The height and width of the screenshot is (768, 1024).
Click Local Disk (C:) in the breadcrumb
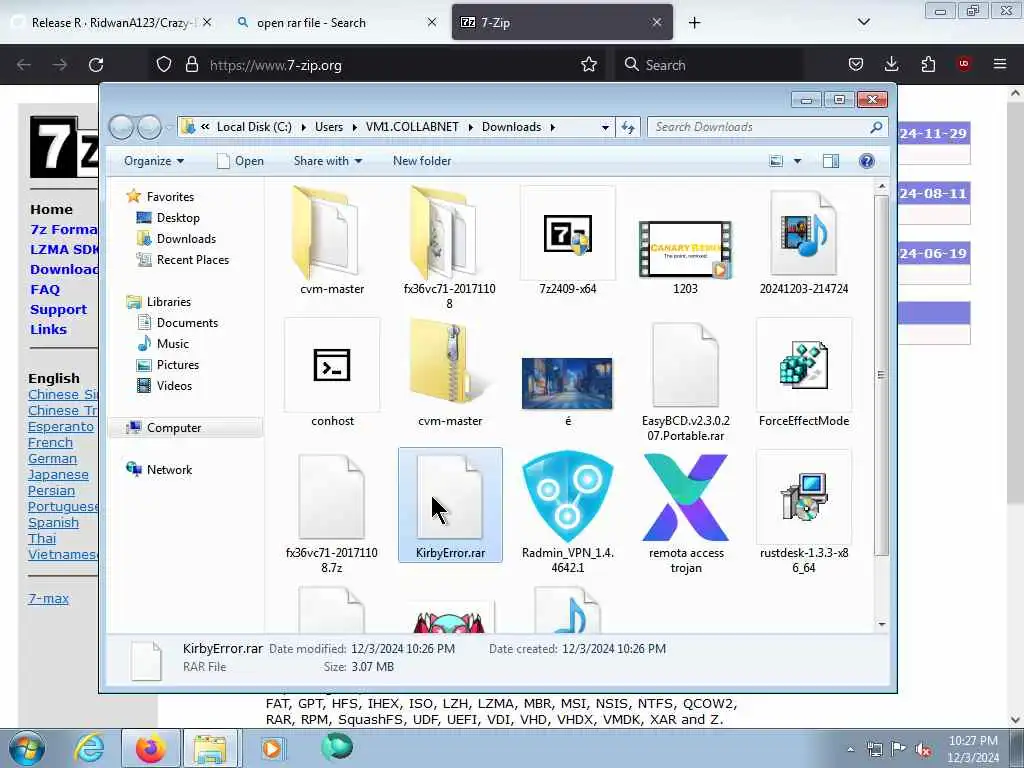click(254, 127)
